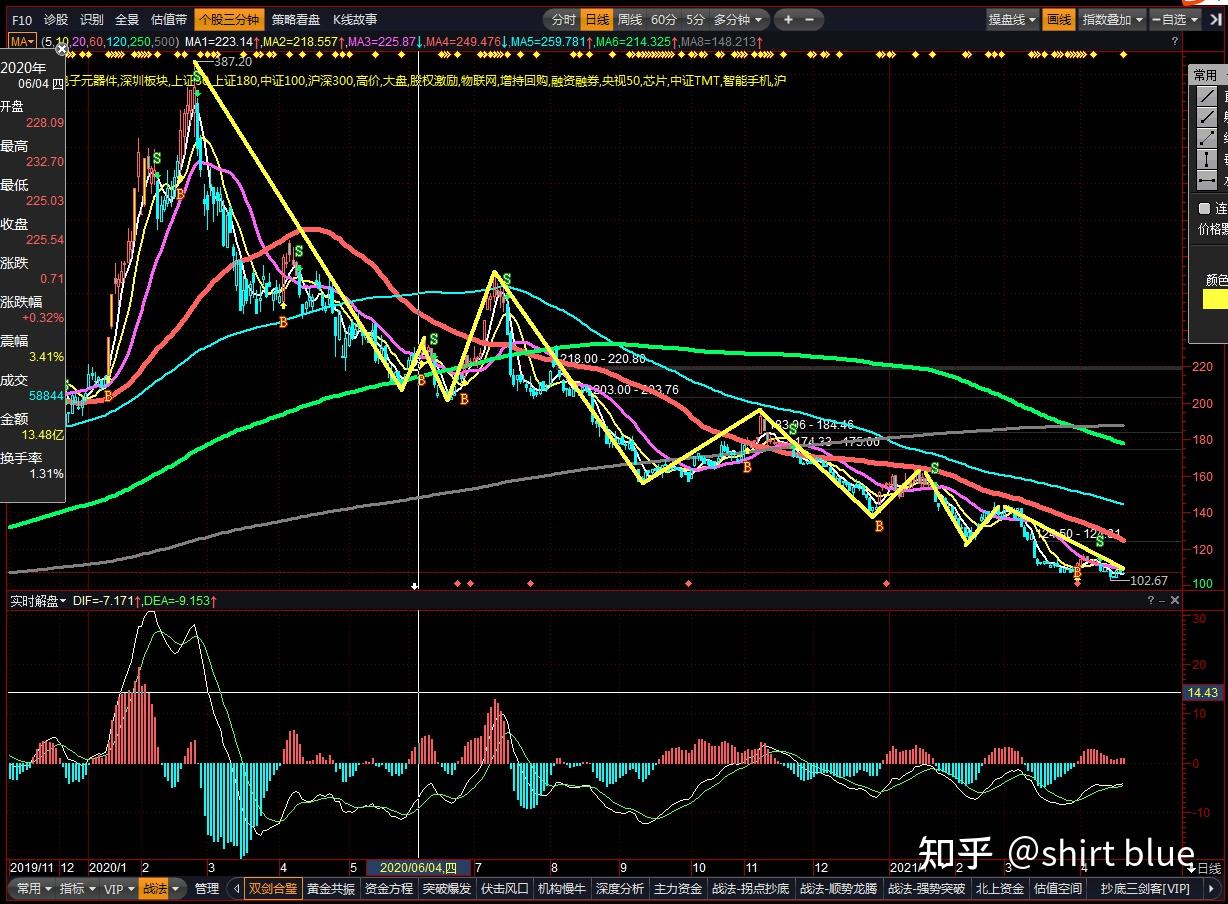Select the line segment drawing tool
Viewport: 1228px width, 904px height.
point(1207,138)
